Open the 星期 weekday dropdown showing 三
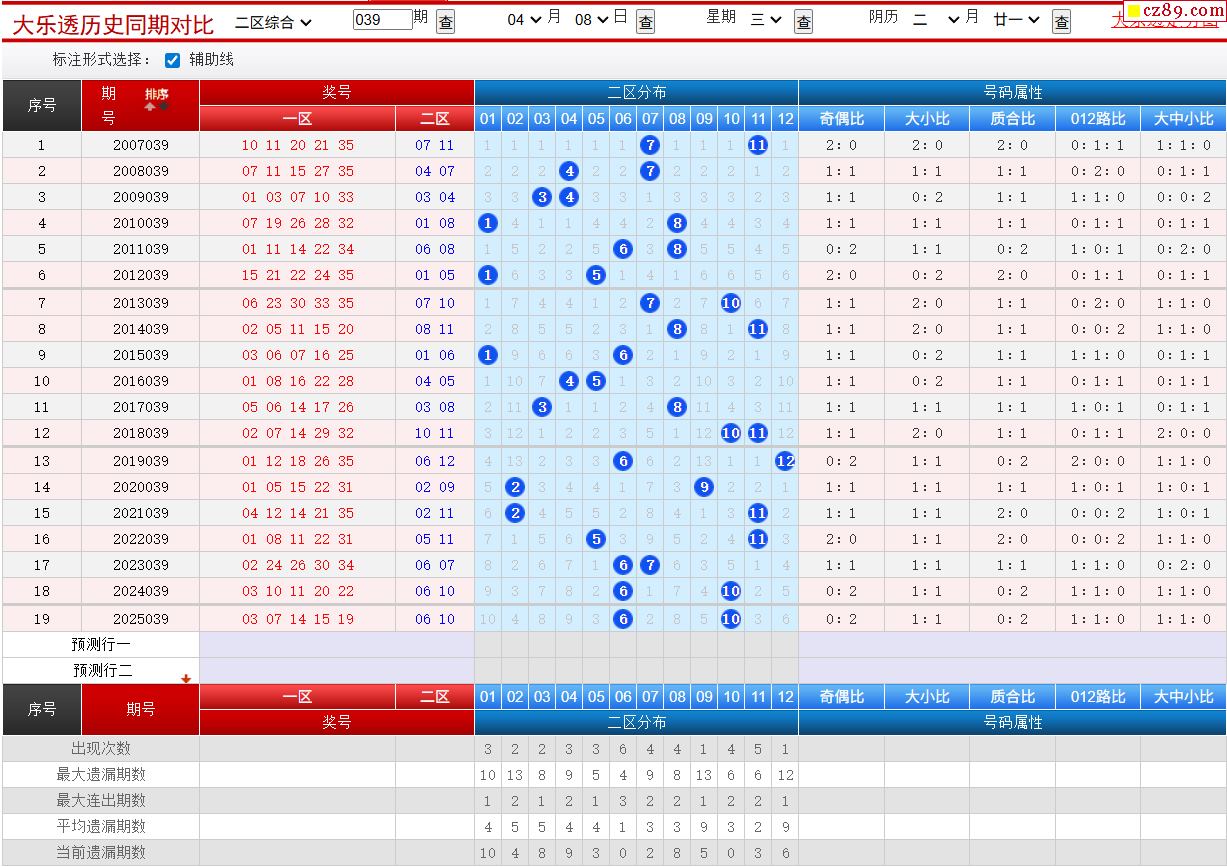 [x=765, y=20]
